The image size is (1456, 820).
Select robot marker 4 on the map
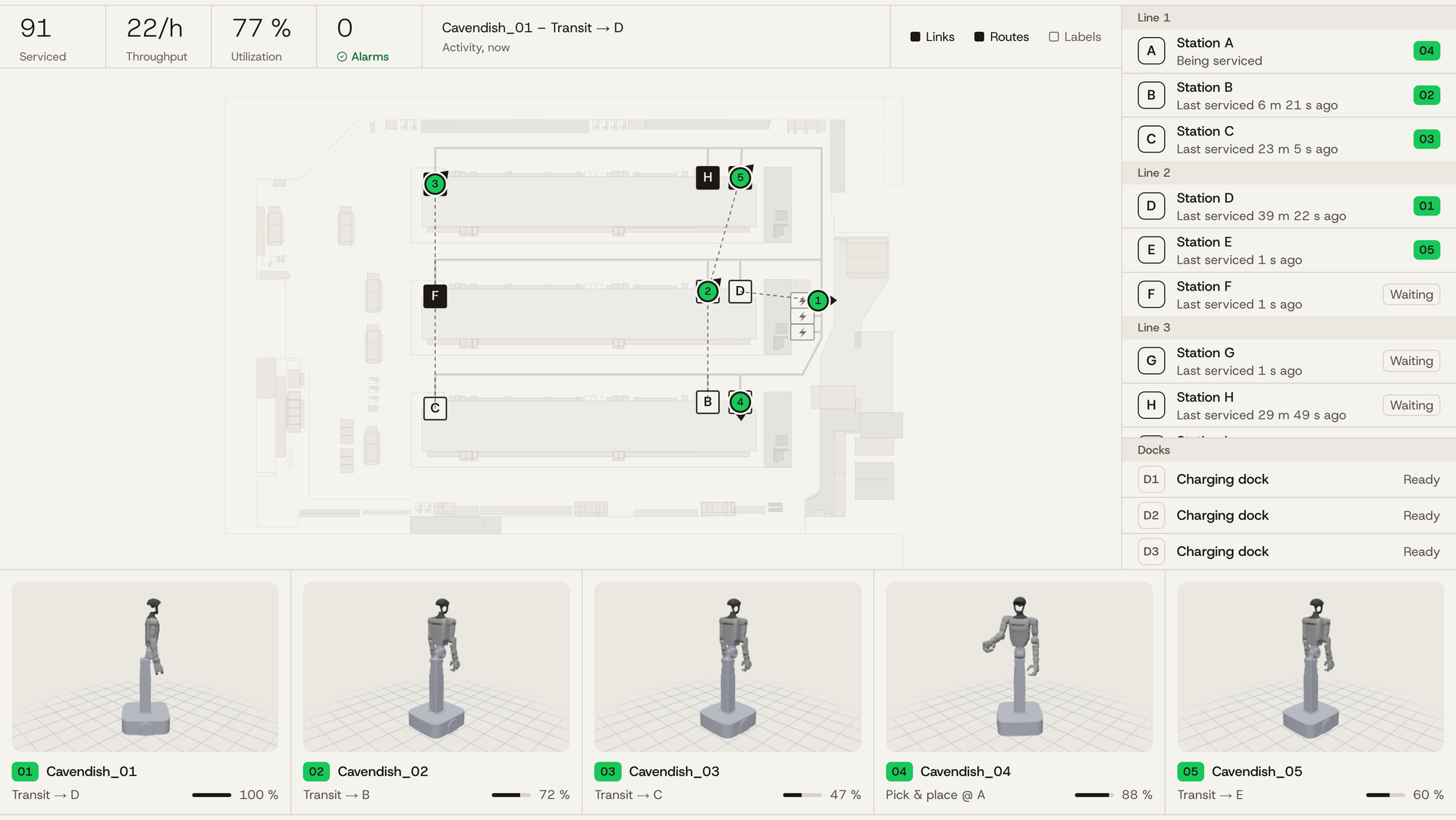click(740, 402)
